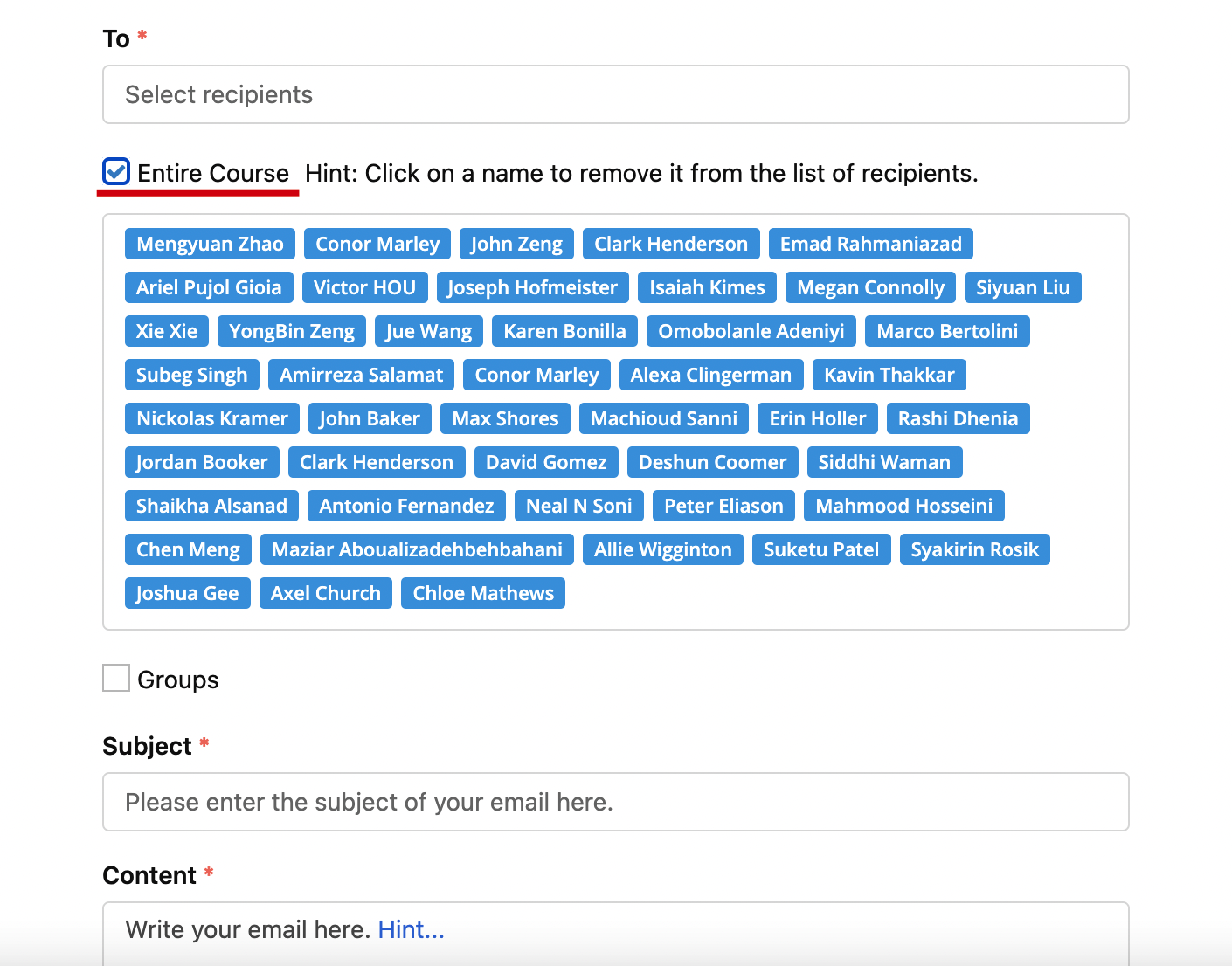1232x966 pixels.
Task: Remove John Baker from the list
Action: [370, 418]
